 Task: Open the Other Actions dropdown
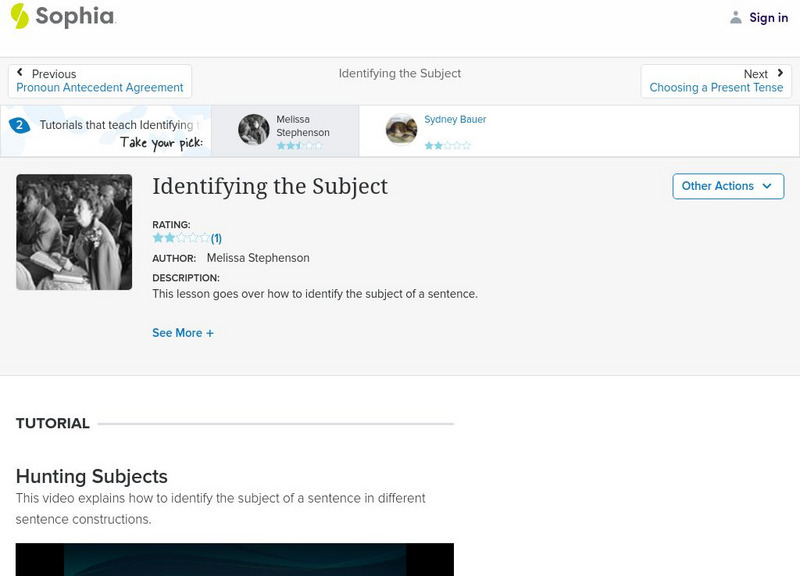click(x=727, y=186)
